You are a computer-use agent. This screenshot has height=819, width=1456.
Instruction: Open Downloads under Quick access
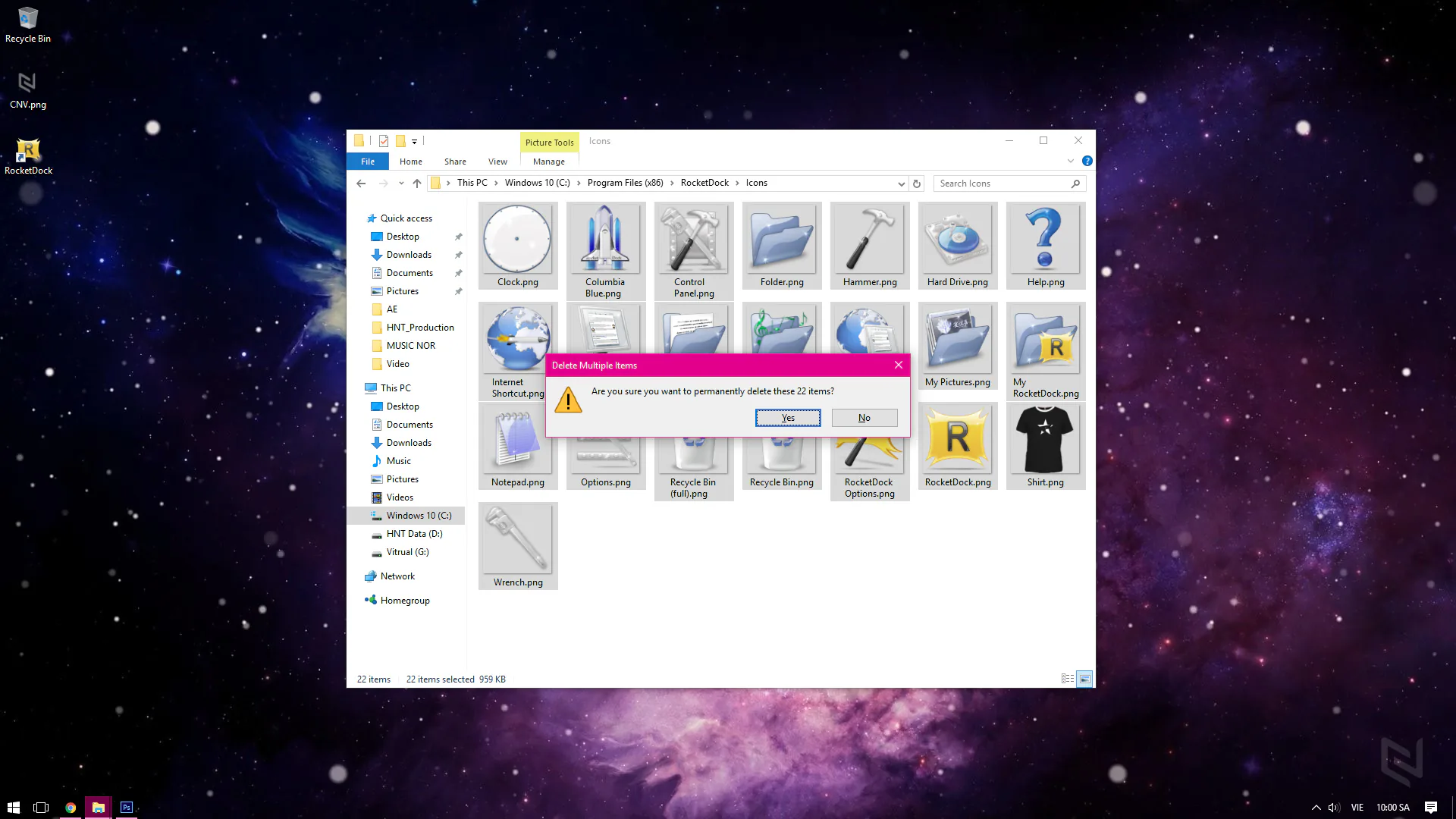(409, 255)
